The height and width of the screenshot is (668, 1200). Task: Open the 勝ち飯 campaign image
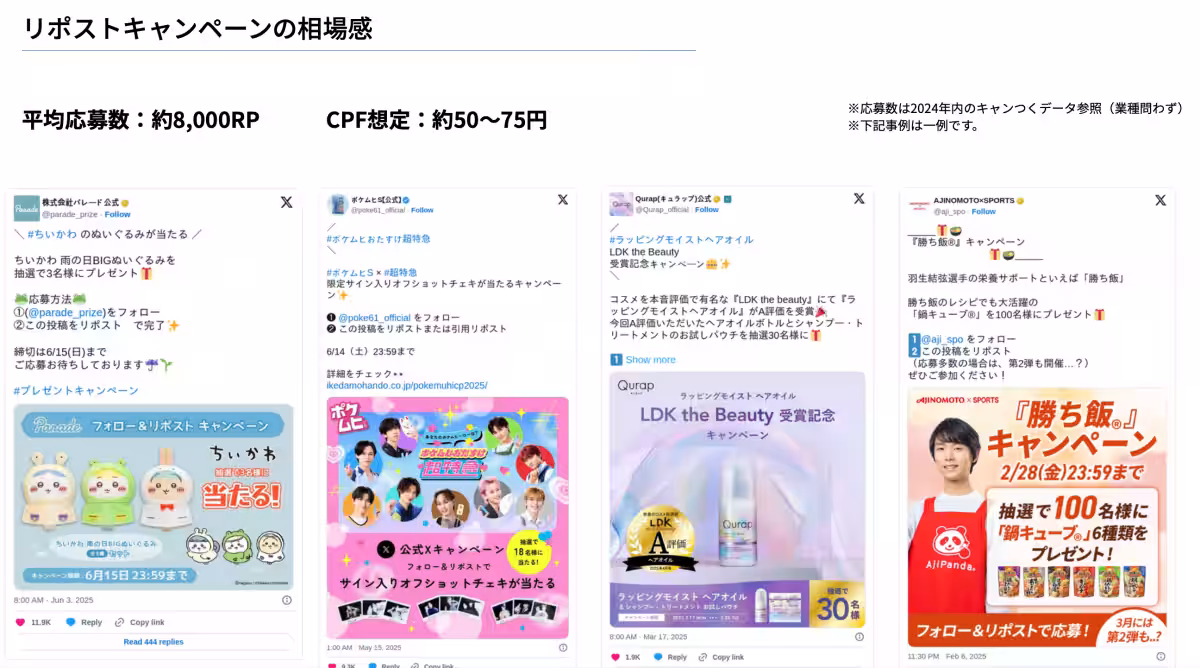point(1037,518)
